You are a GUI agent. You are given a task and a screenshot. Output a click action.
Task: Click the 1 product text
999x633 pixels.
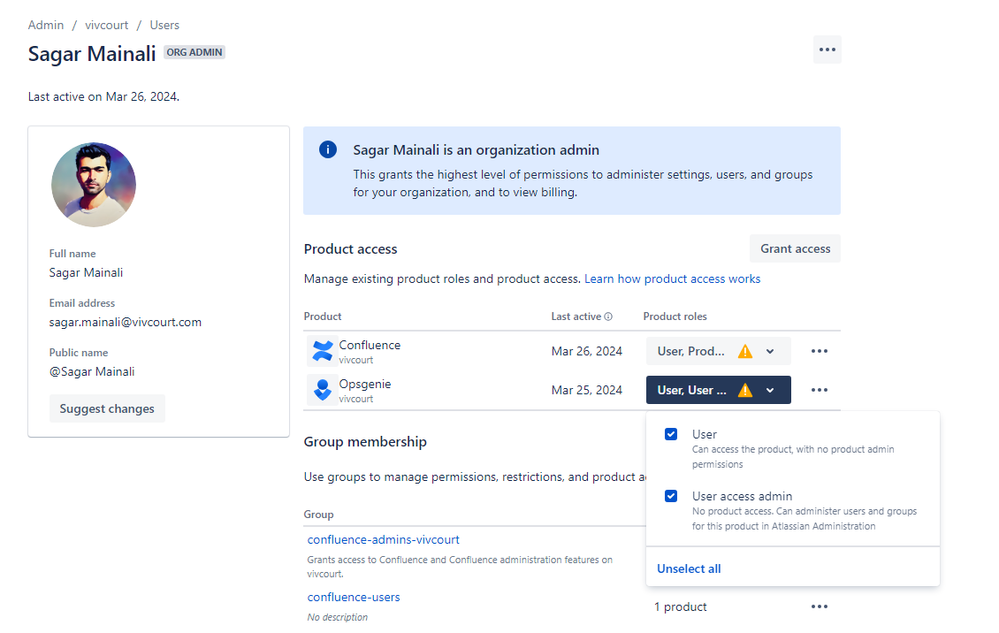[x=680, y=607]
